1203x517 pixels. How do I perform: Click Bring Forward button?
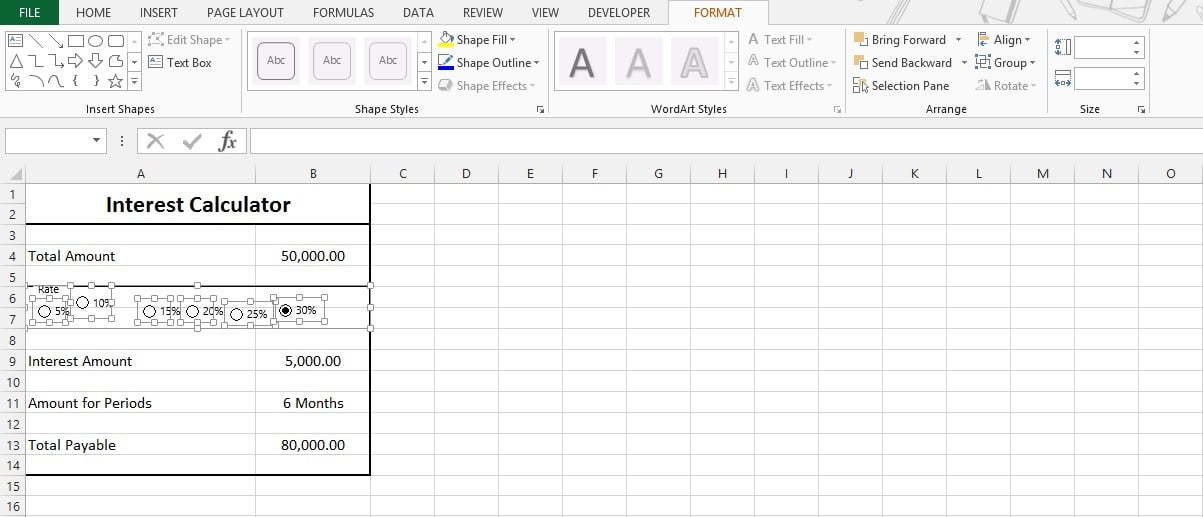coord(899,40)
